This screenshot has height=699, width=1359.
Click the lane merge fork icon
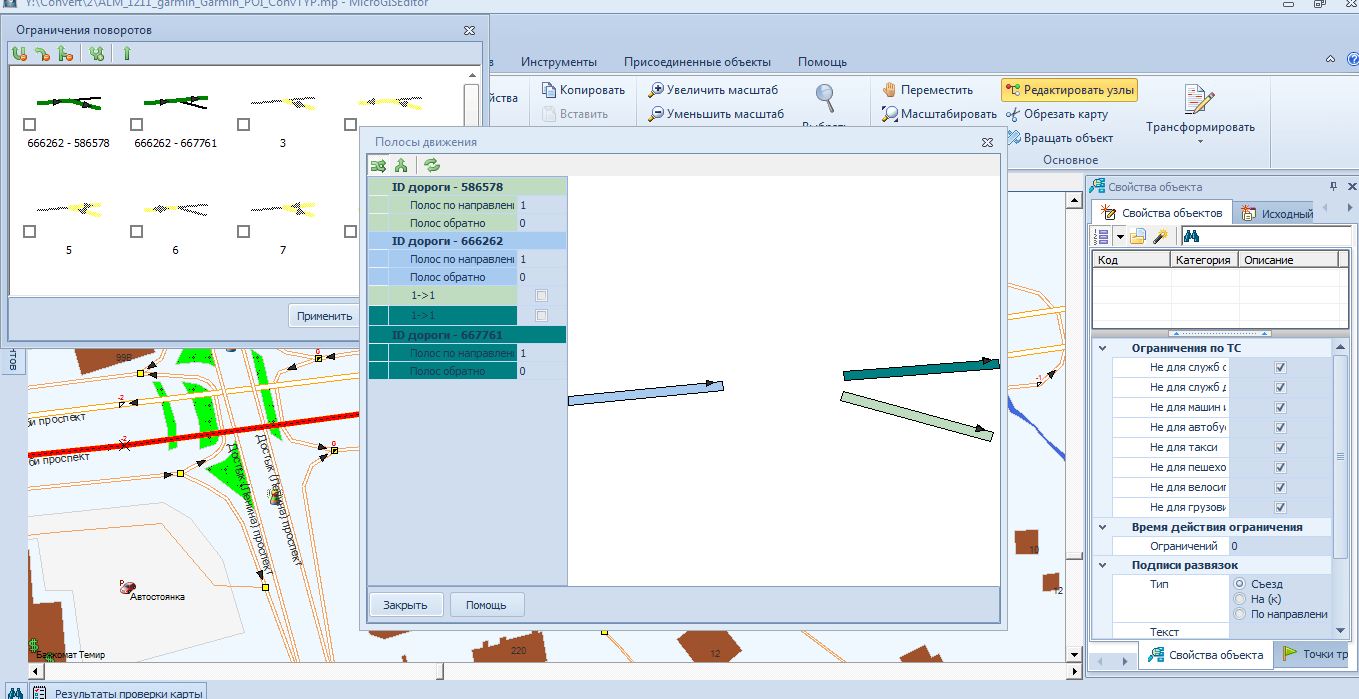[401, 166]
